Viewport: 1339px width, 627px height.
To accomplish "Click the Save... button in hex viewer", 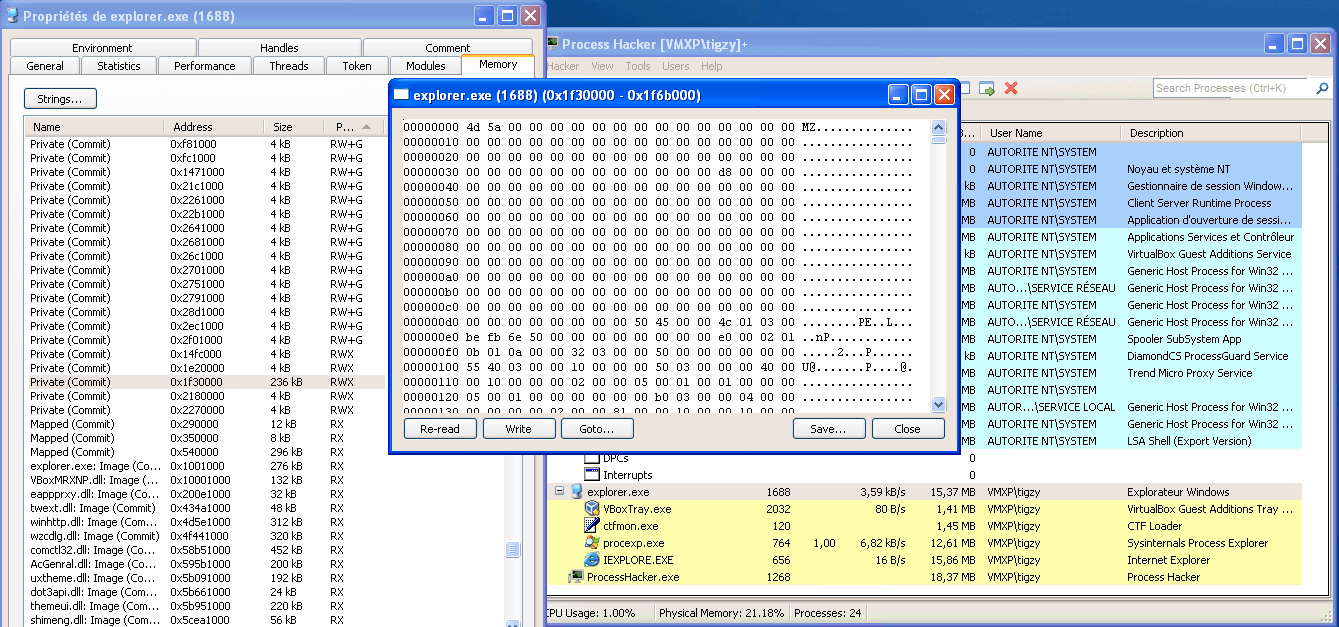I will (x=828, y=428).
